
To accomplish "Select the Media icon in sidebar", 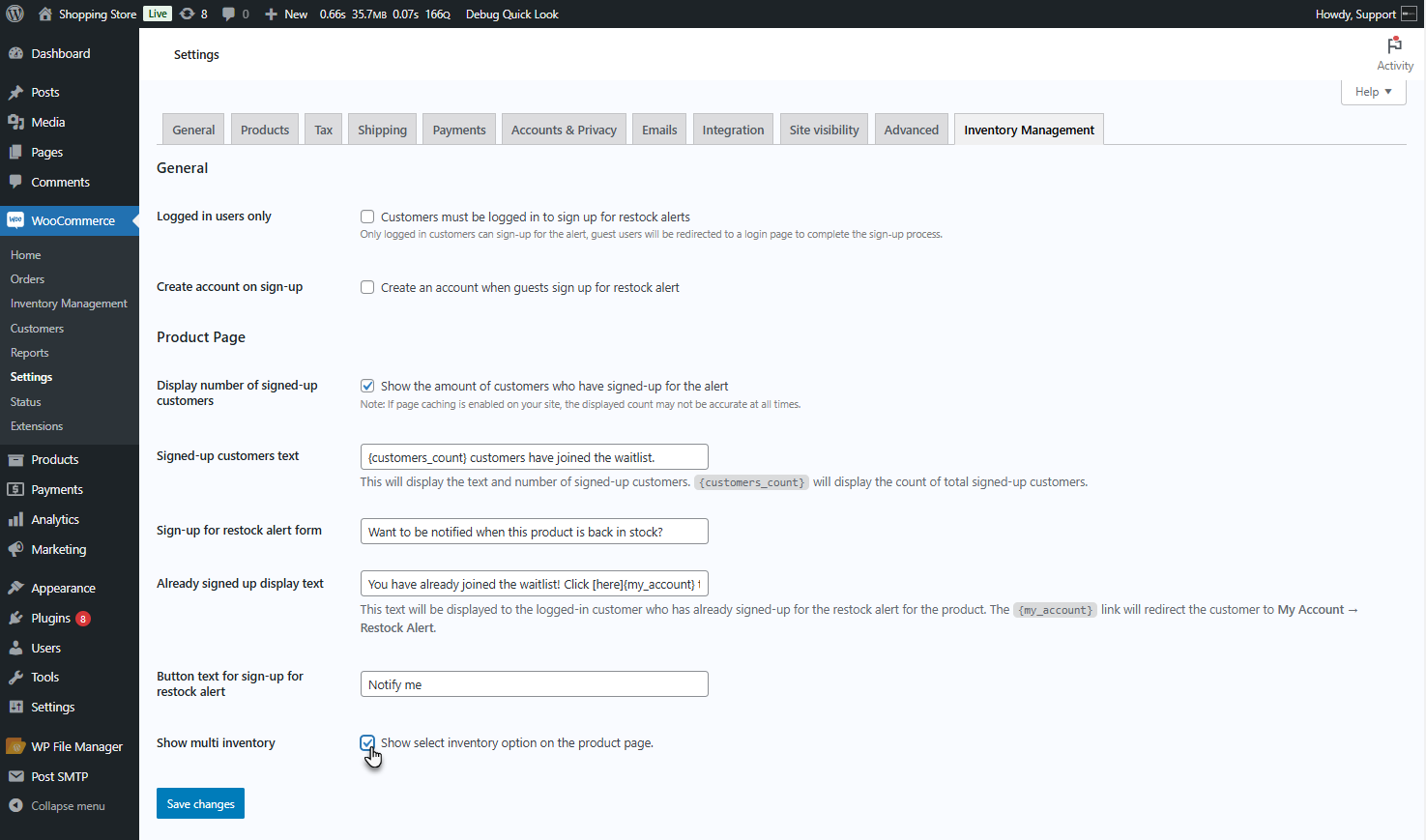I will (x=15, y=122).
